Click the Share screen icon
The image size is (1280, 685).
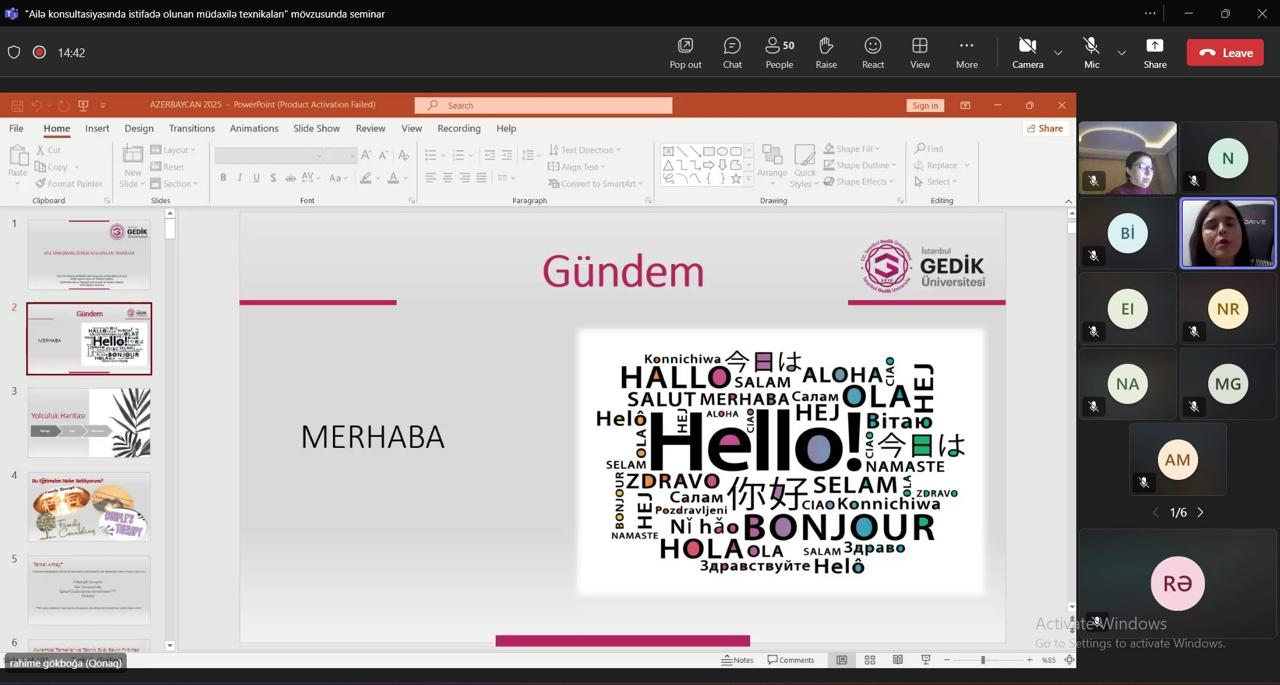[1155, 52]
